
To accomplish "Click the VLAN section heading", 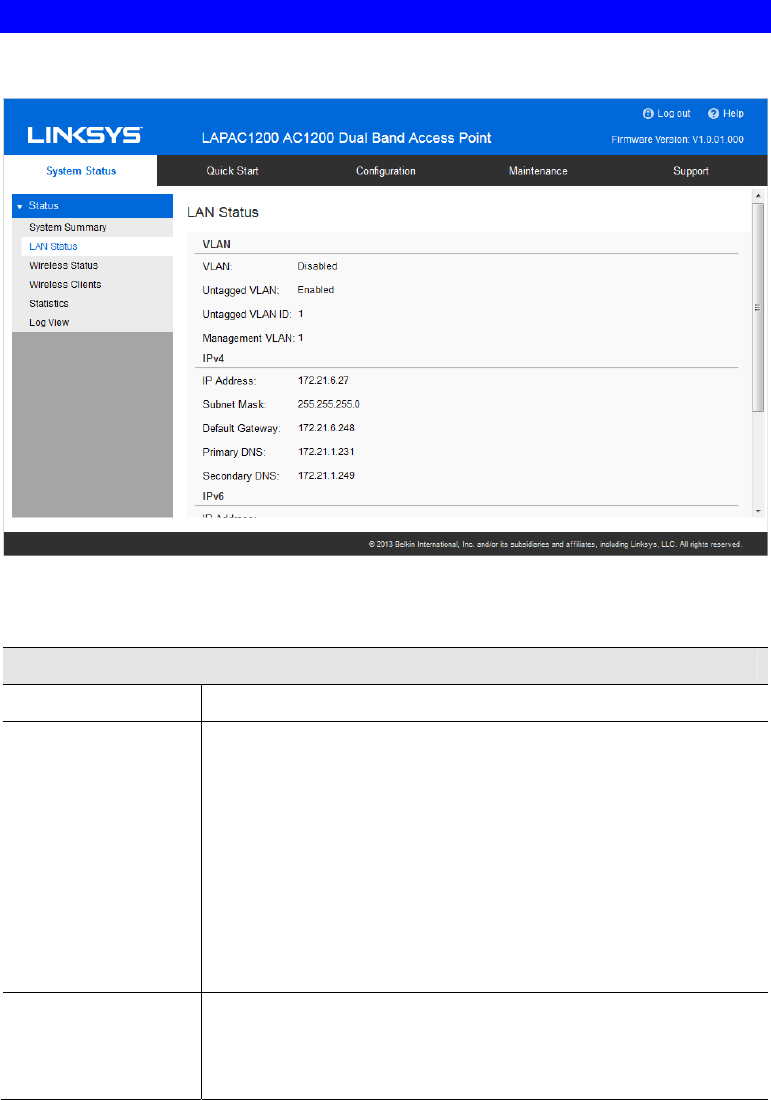I will click(x=216, y=244).
